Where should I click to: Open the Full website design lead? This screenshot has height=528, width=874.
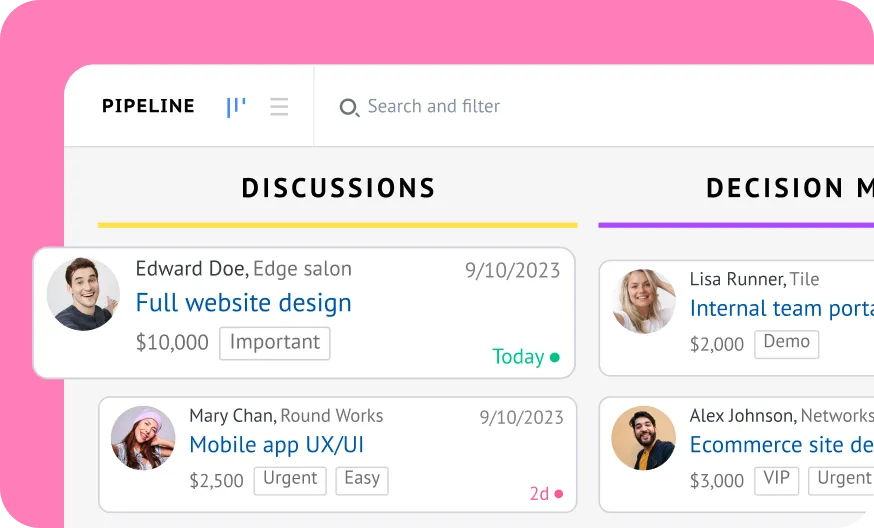(243, 303)
